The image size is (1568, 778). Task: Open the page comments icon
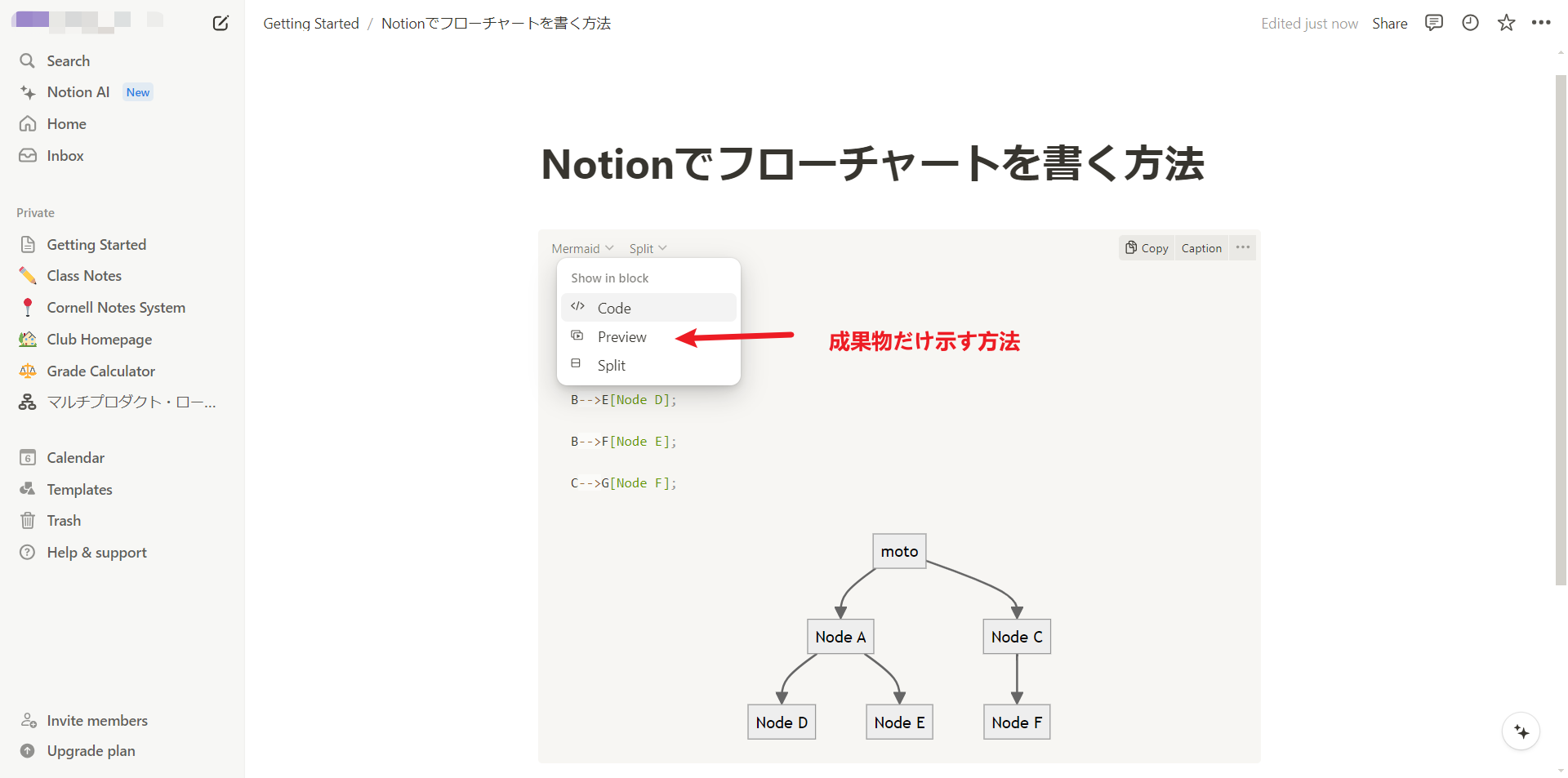tap(1433, 23)
